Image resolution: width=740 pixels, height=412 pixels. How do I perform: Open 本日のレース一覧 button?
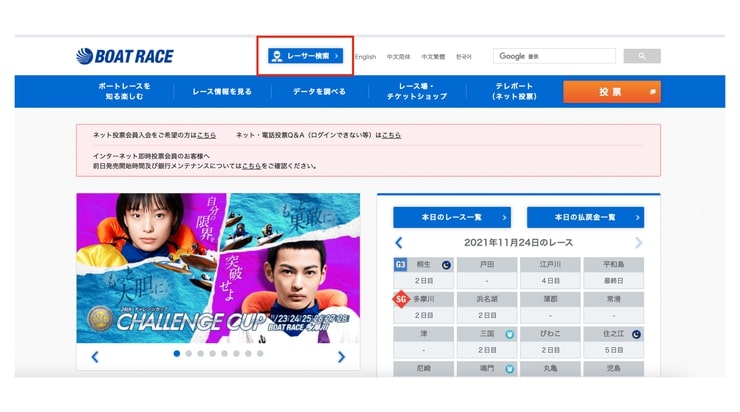click(x=452, y=217)
